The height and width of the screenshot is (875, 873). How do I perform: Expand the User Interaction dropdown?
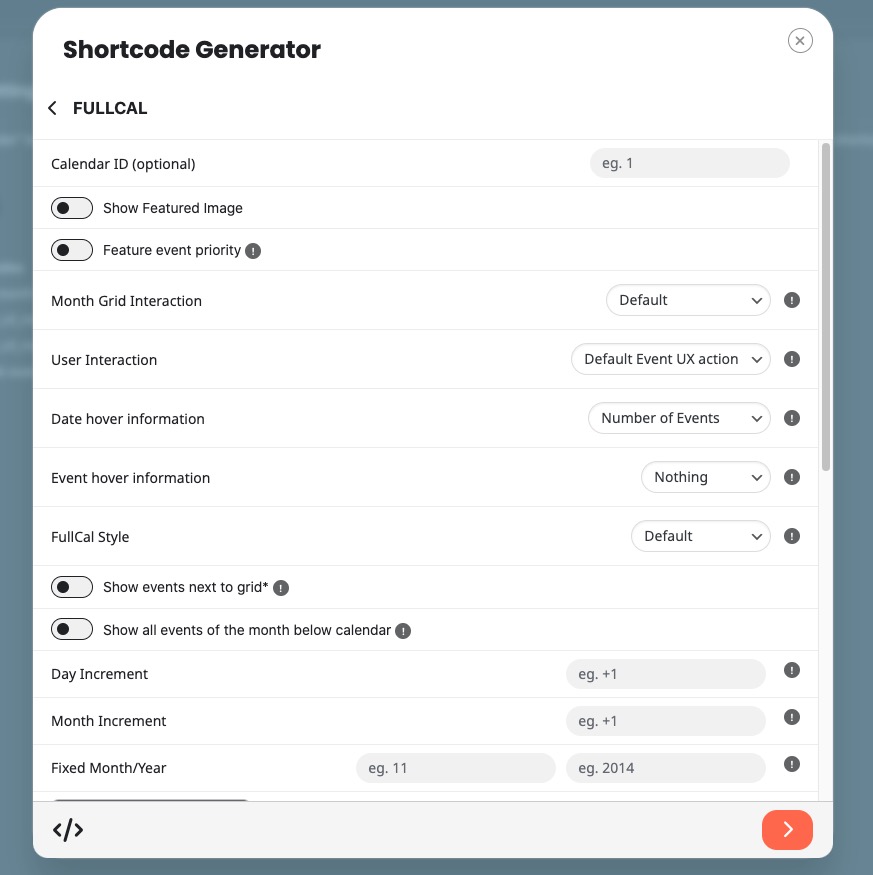coord(671,359)
